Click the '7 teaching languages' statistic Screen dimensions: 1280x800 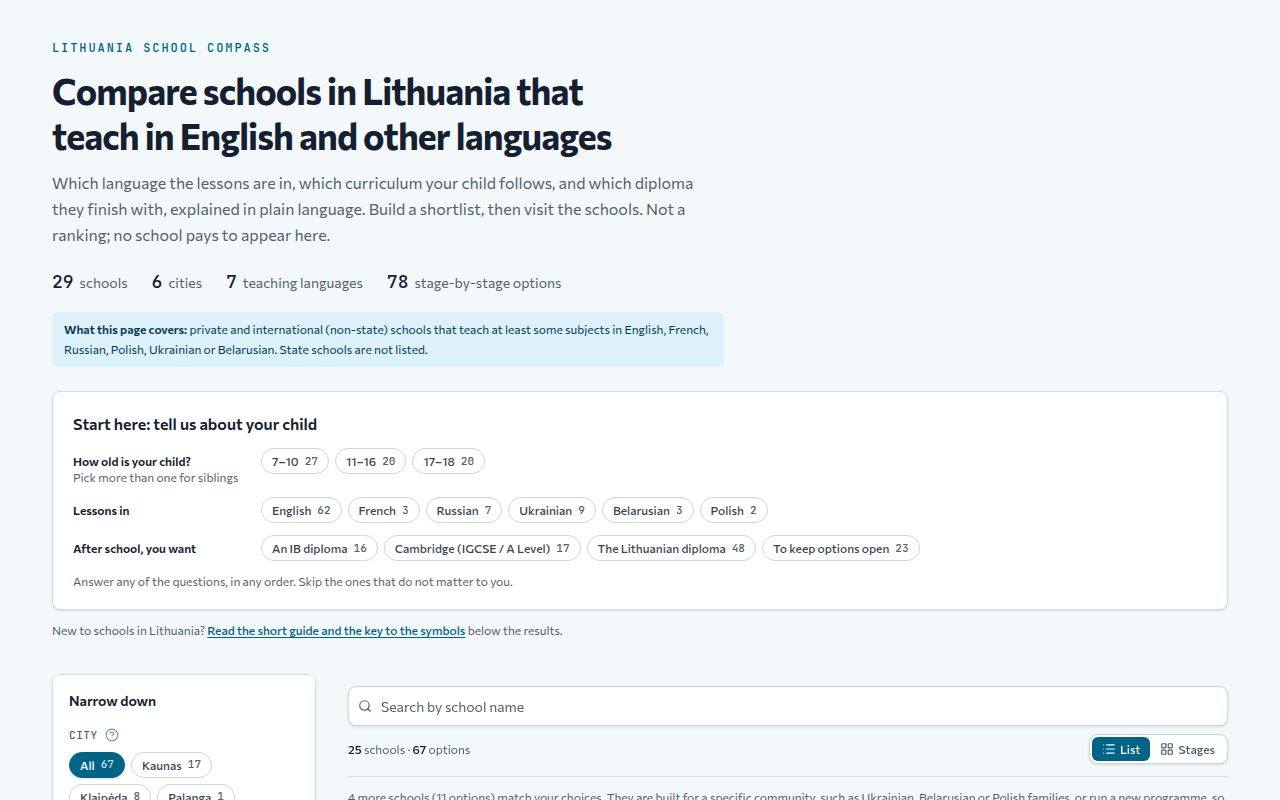pos(294,282)
